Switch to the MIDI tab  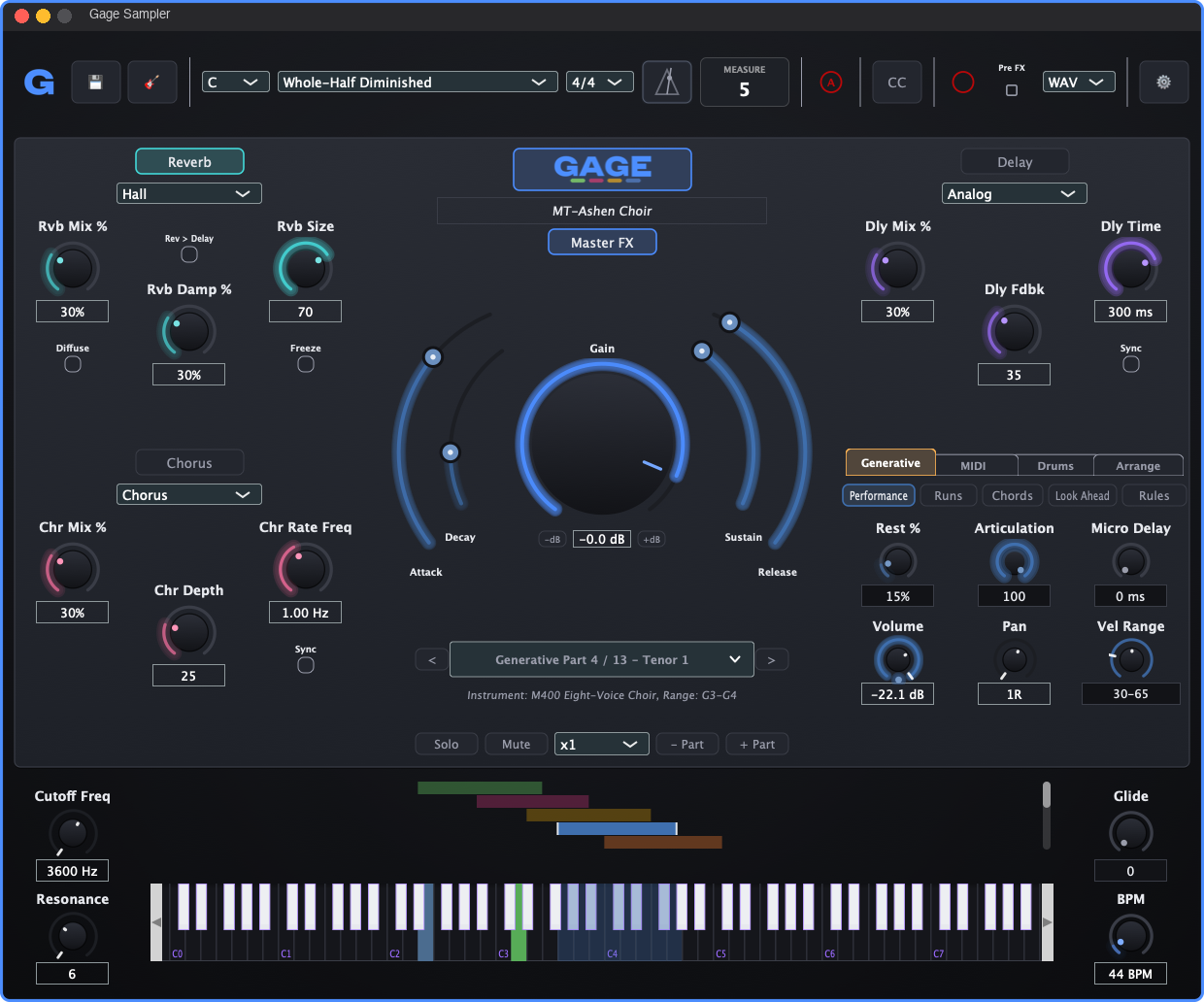(x=973, y=466)
